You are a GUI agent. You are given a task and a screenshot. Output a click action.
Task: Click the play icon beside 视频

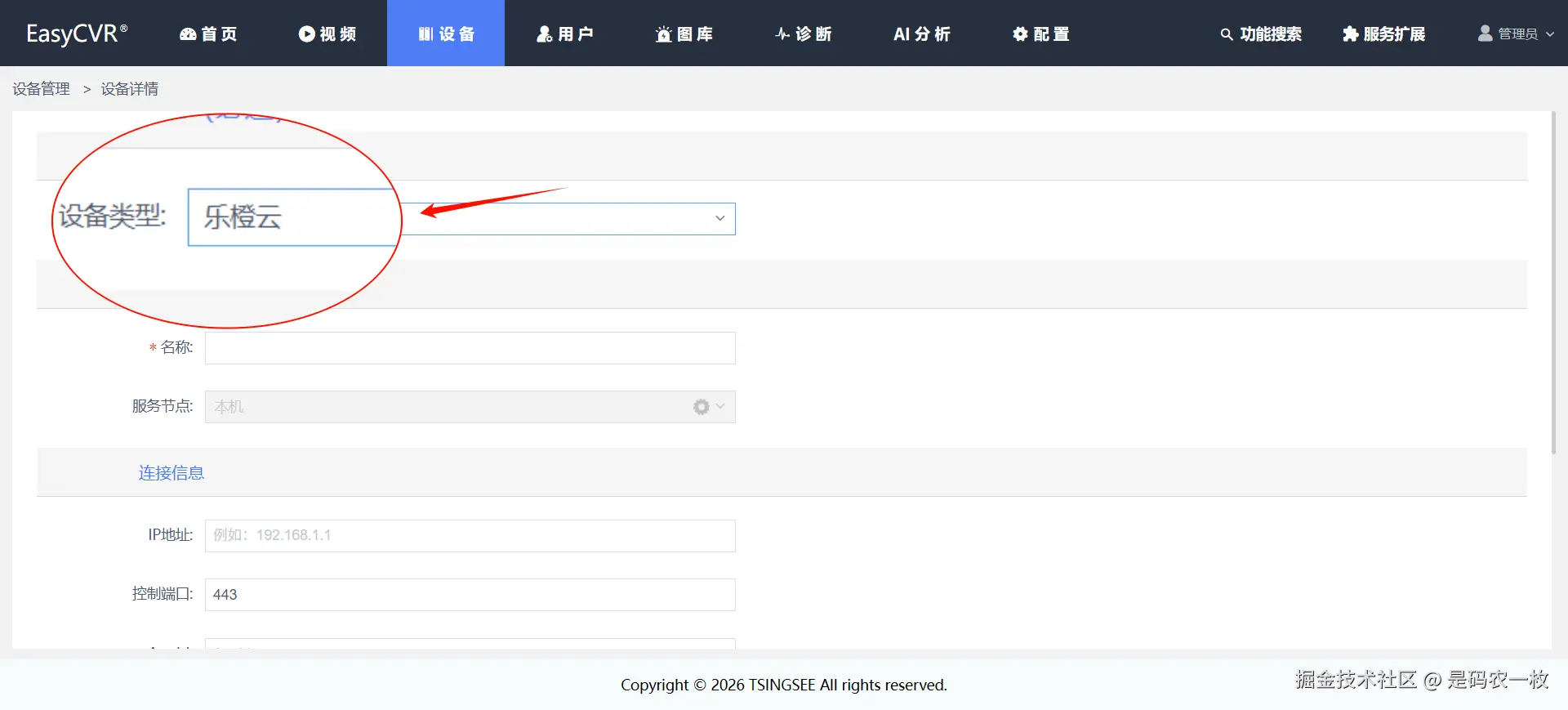(x=307, y=33)
